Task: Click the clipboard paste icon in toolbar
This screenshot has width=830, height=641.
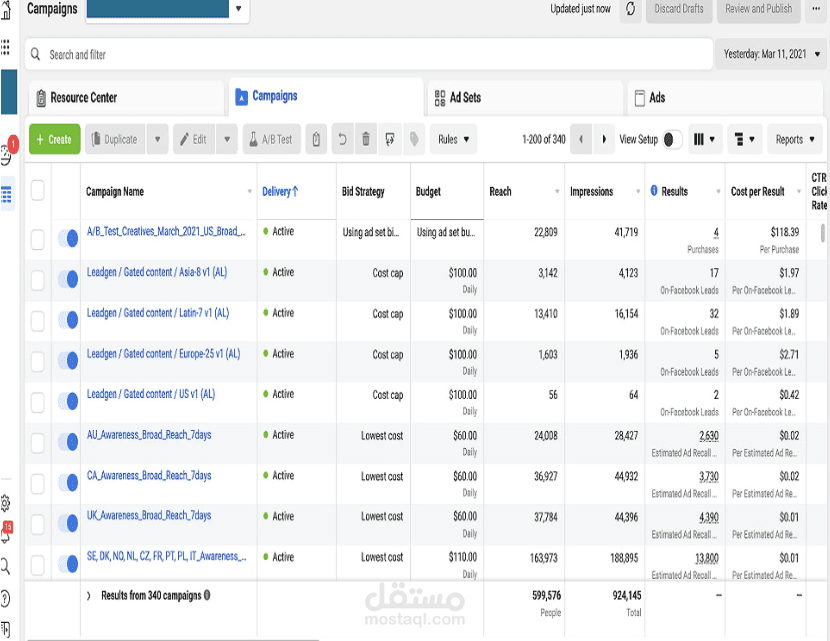Action: pyautogui.click(x=316, y=139)
